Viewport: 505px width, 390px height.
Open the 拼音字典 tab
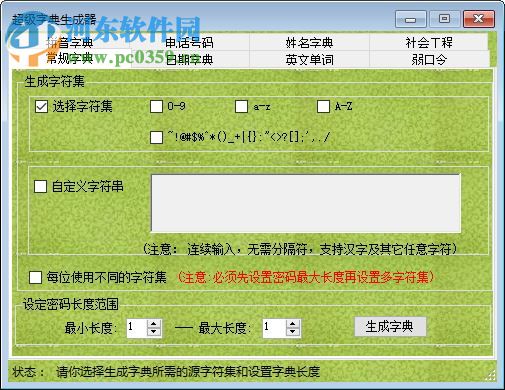pyautogui.click(x=70, y=43)
